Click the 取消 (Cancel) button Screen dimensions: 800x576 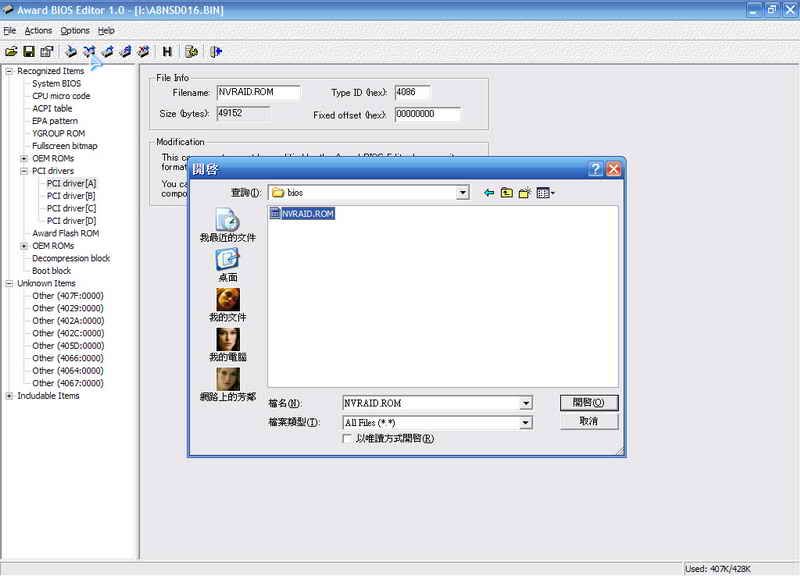coord(589,421)
